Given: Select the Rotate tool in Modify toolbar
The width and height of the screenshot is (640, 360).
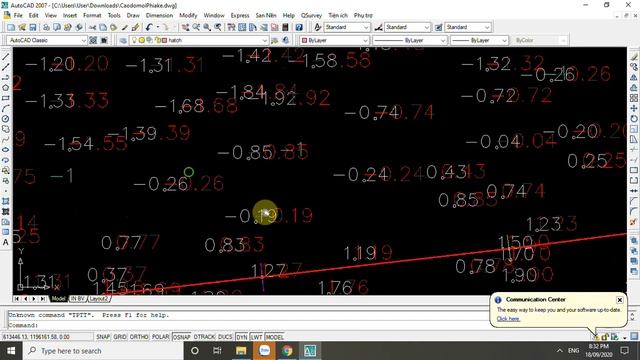Looking at the screenshot, I should [633, 118].
